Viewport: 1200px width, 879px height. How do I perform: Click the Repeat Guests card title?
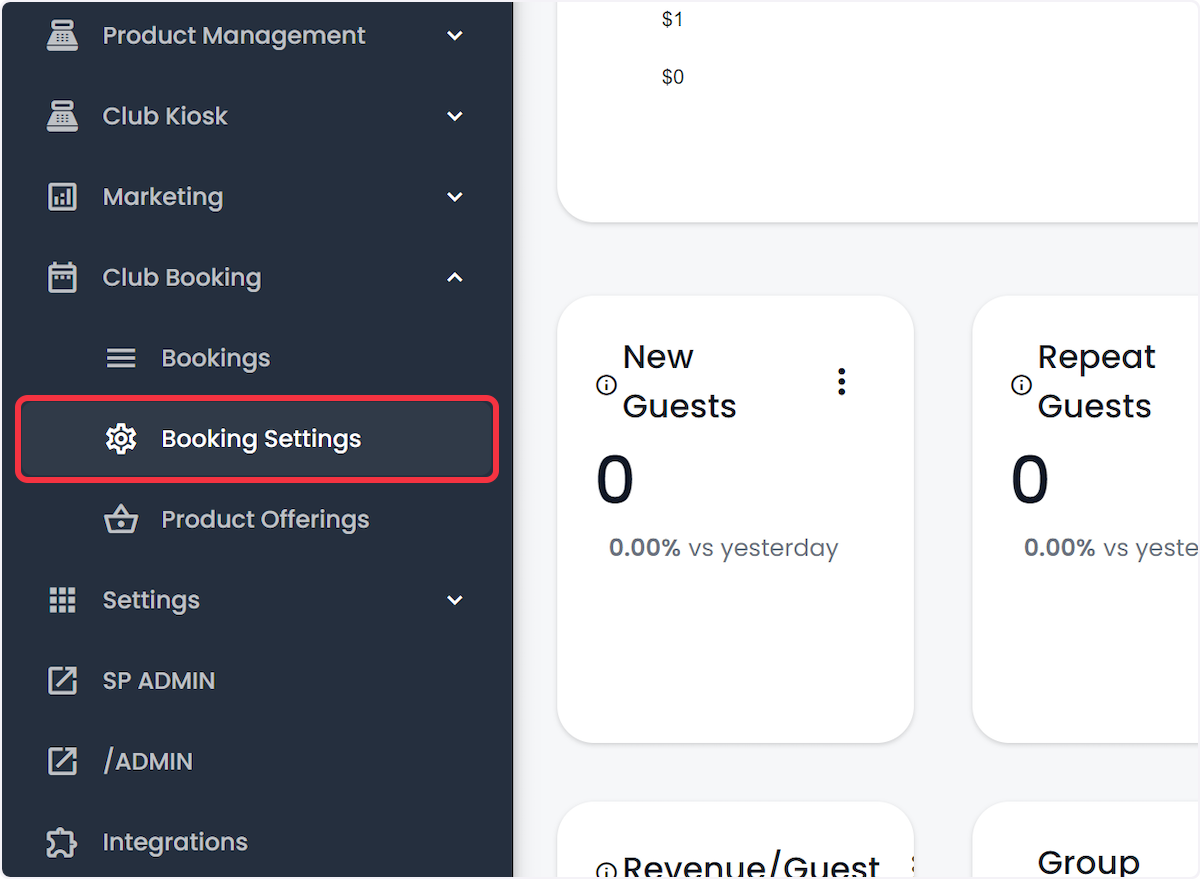coord(1096,381)
